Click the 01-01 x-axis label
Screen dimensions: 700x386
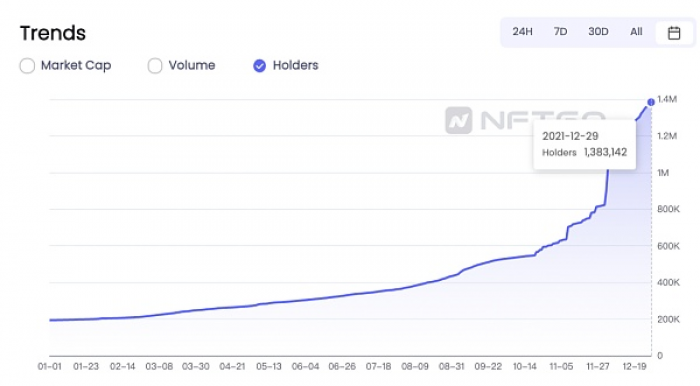[x=50, y=366]
